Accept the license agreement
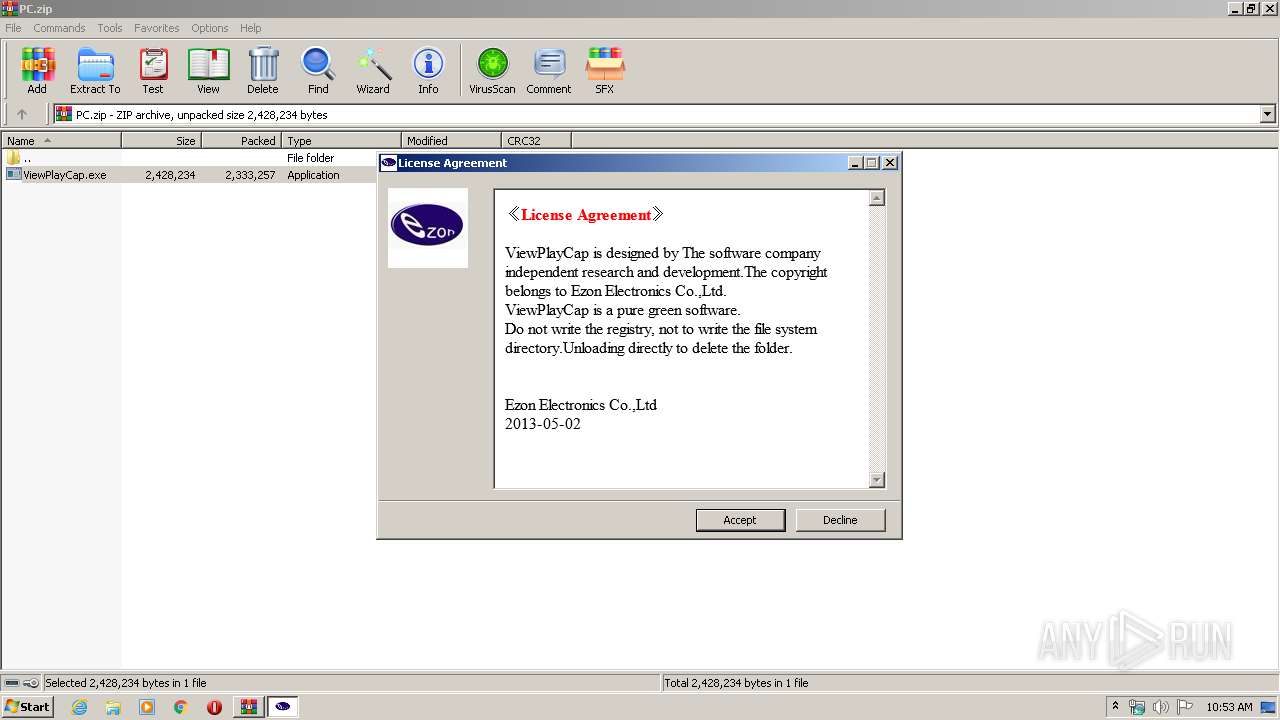The height and width of the screenshot is (720, 1280). 740,520
